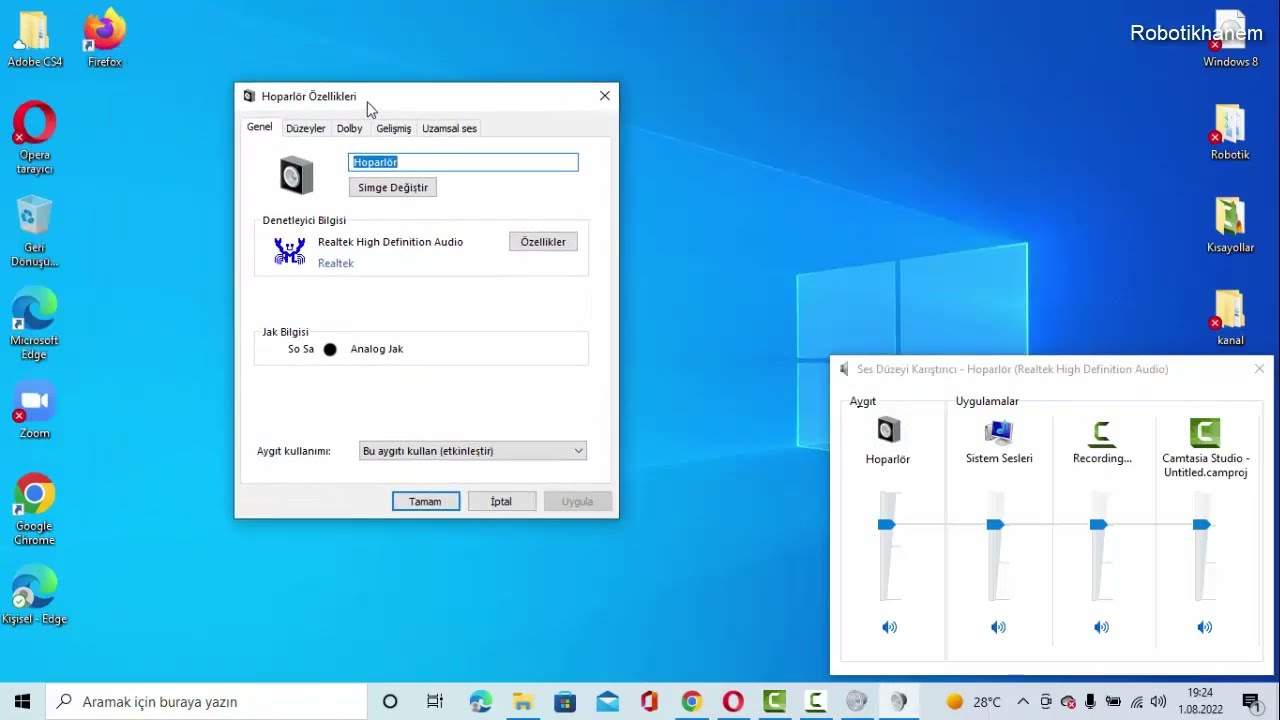Click the Sistem Sesleri icon in mixer
Screen dimensions: 1280x720
pyautogui.click(x=998, y=432)
